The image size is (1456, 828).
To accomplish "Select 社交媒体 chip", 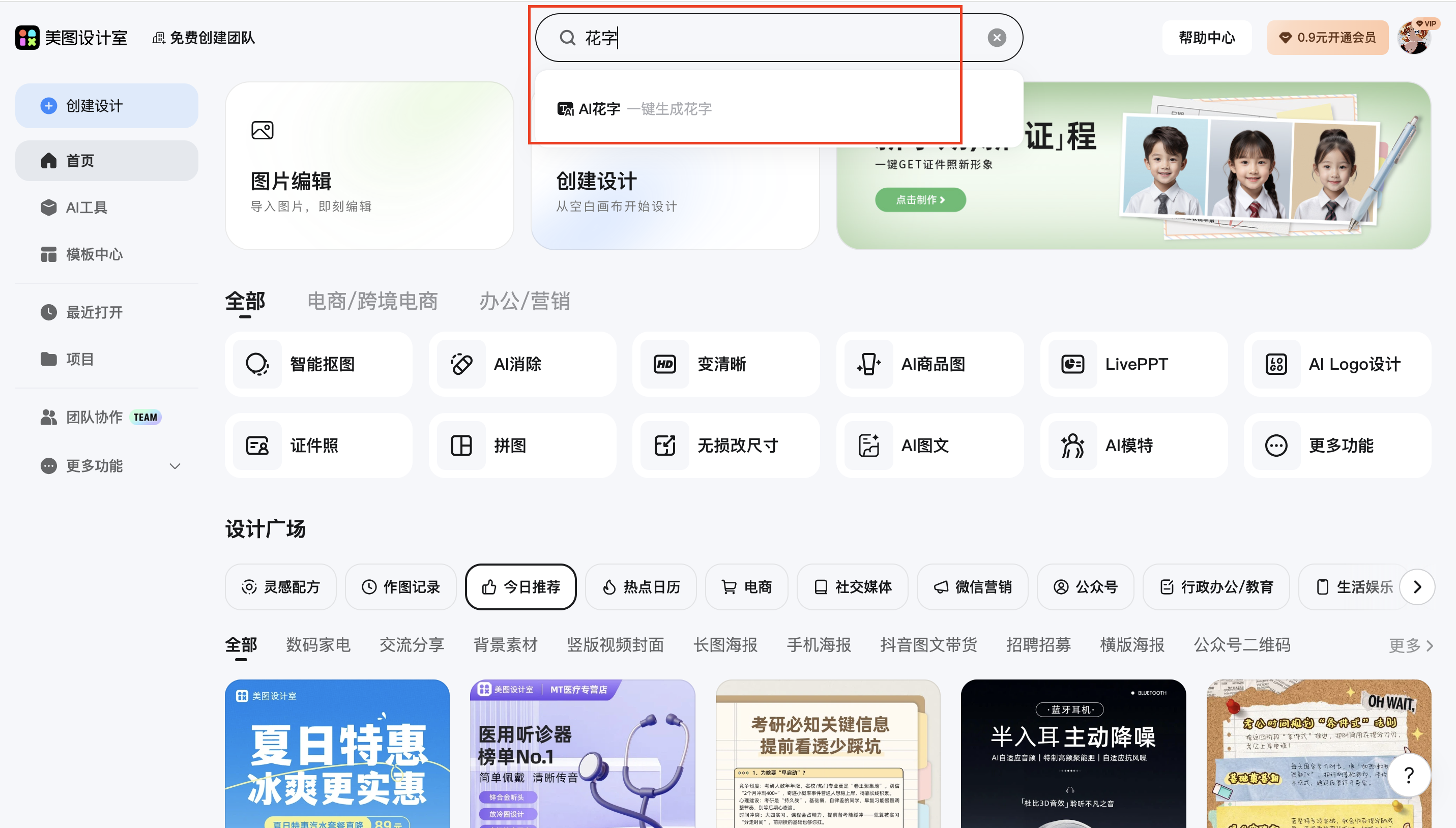I will tap(853, 587).
